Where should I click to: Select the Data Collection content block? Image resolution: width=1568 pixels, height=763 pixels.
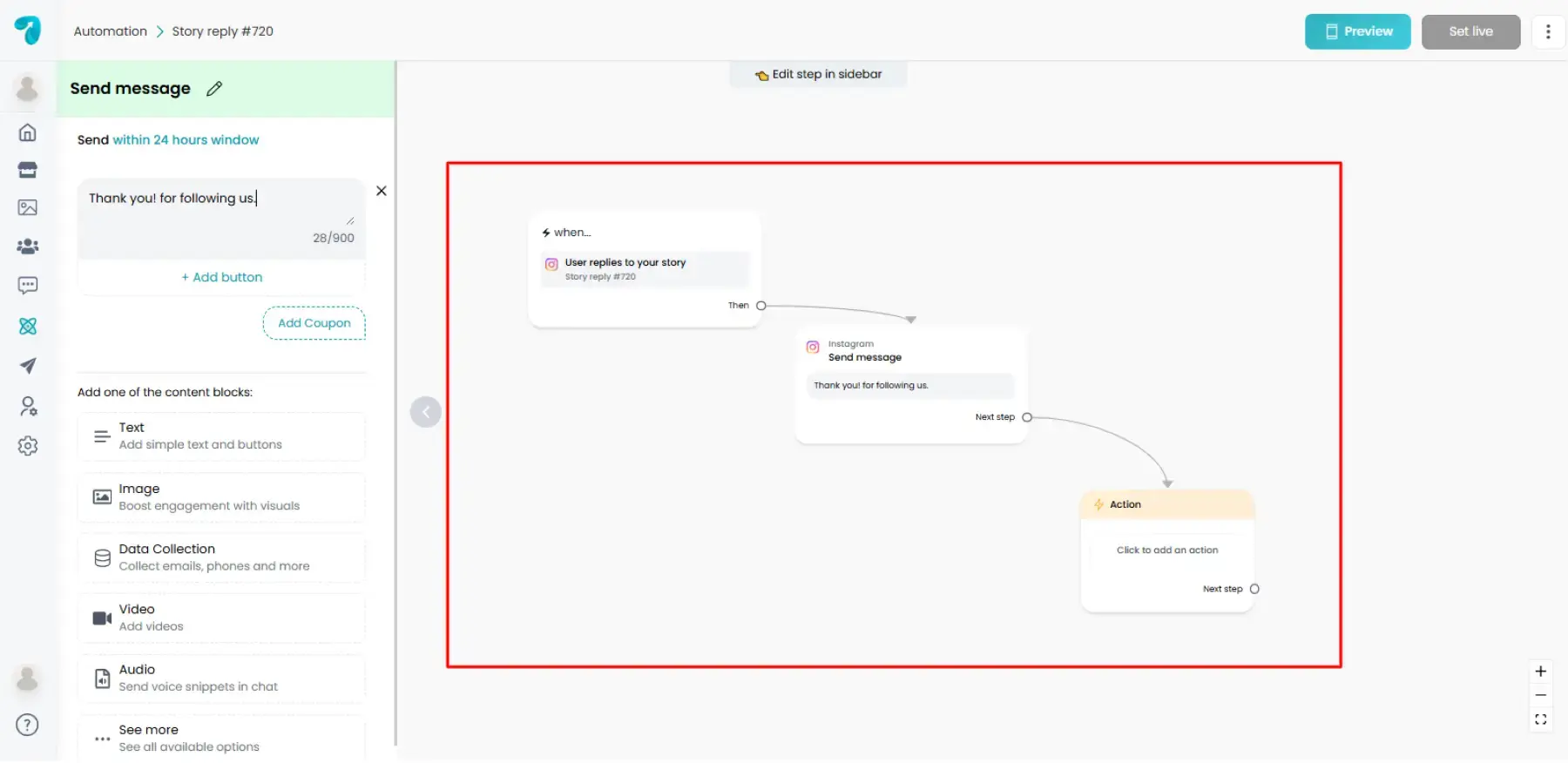pos(221,557)
